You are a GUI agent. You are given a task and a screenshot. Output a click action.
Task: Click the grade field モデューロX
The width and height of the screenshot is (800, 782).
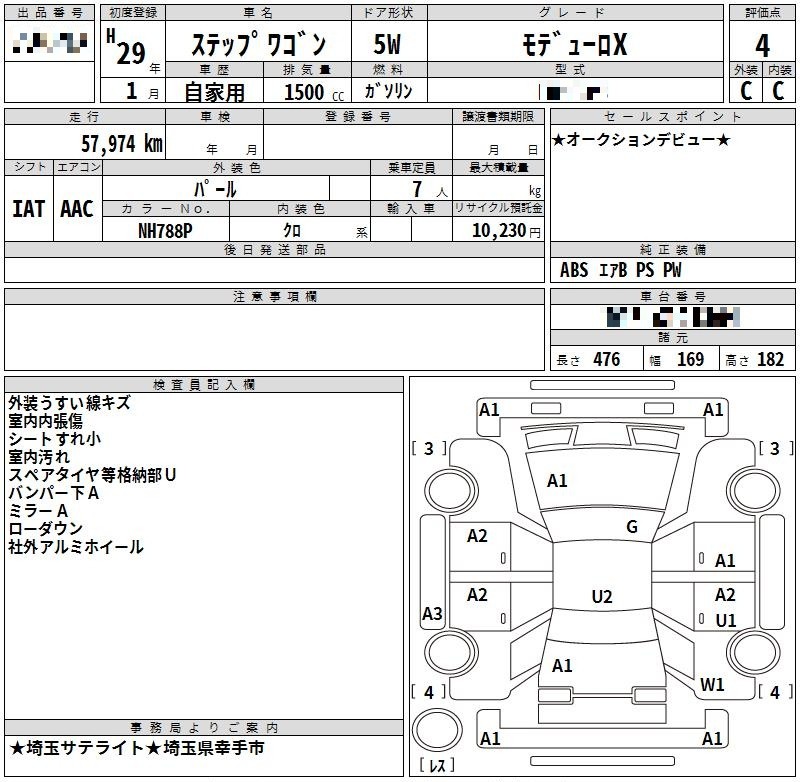[574, 45]
